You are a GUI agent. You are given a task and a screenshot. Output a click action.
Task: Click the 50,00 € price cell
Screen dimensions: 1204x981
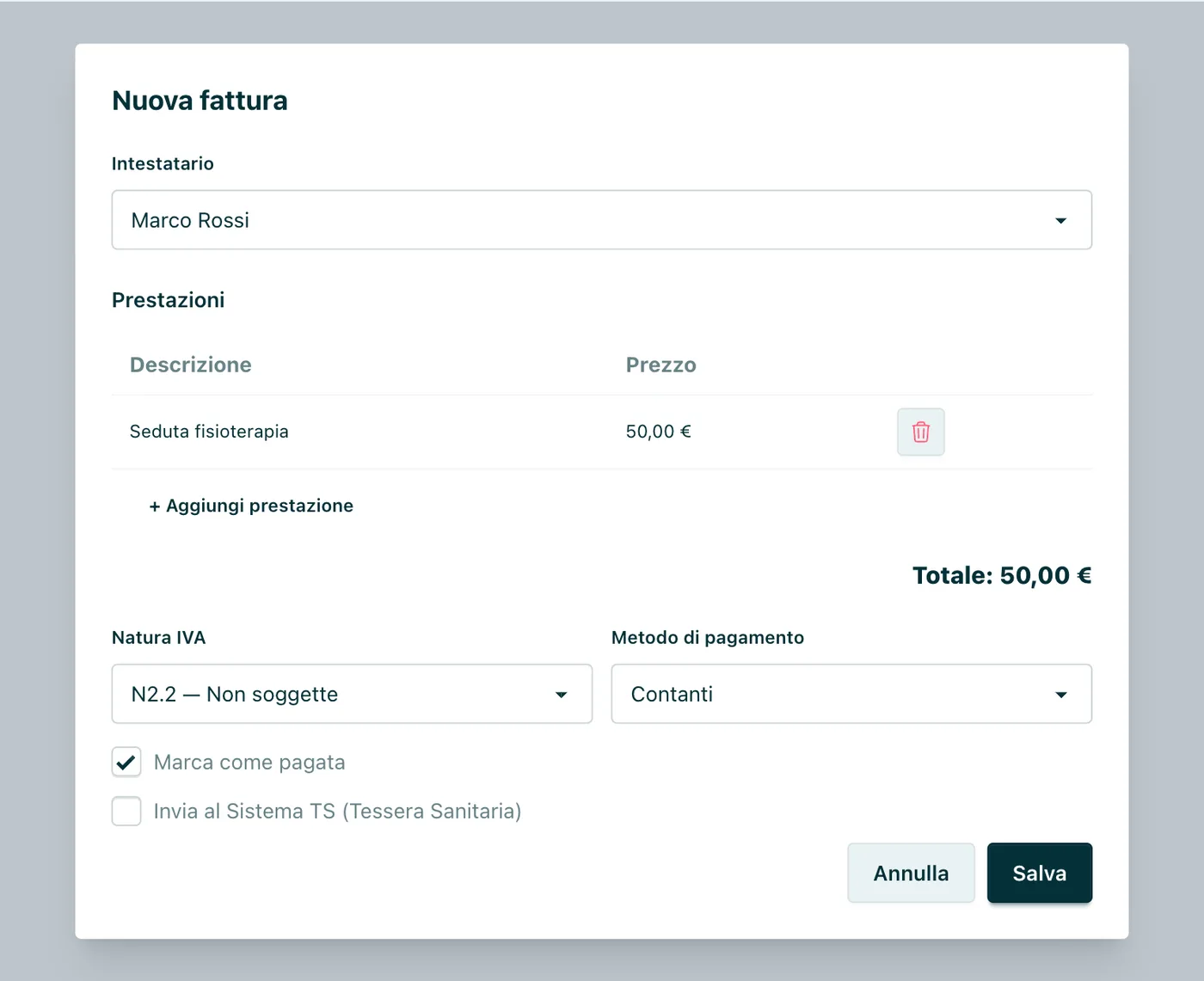pos(659,432)
